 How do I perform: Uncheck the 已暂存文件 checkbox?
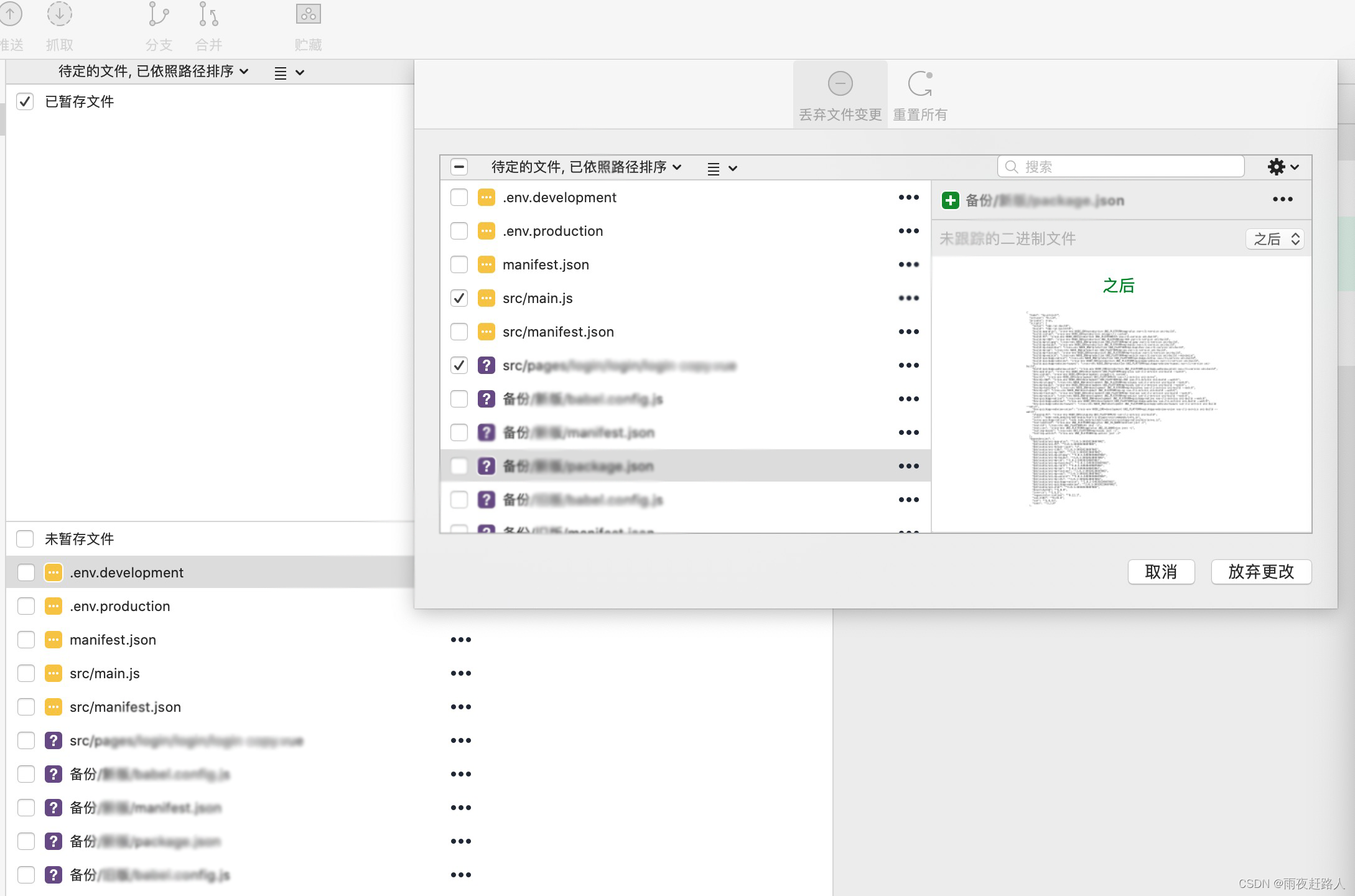click(x=25, y=101)
